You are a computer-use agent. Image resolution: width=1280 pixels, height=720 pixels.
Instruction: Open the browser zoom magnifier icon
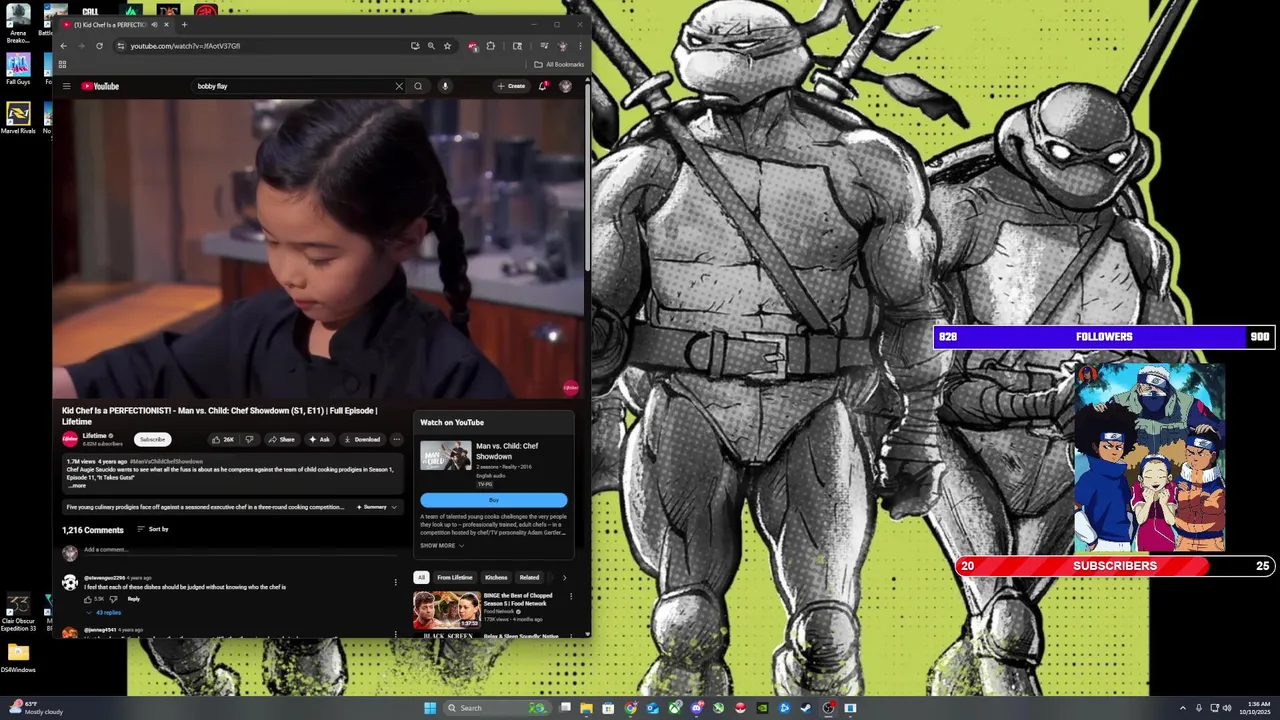(431, 46)
